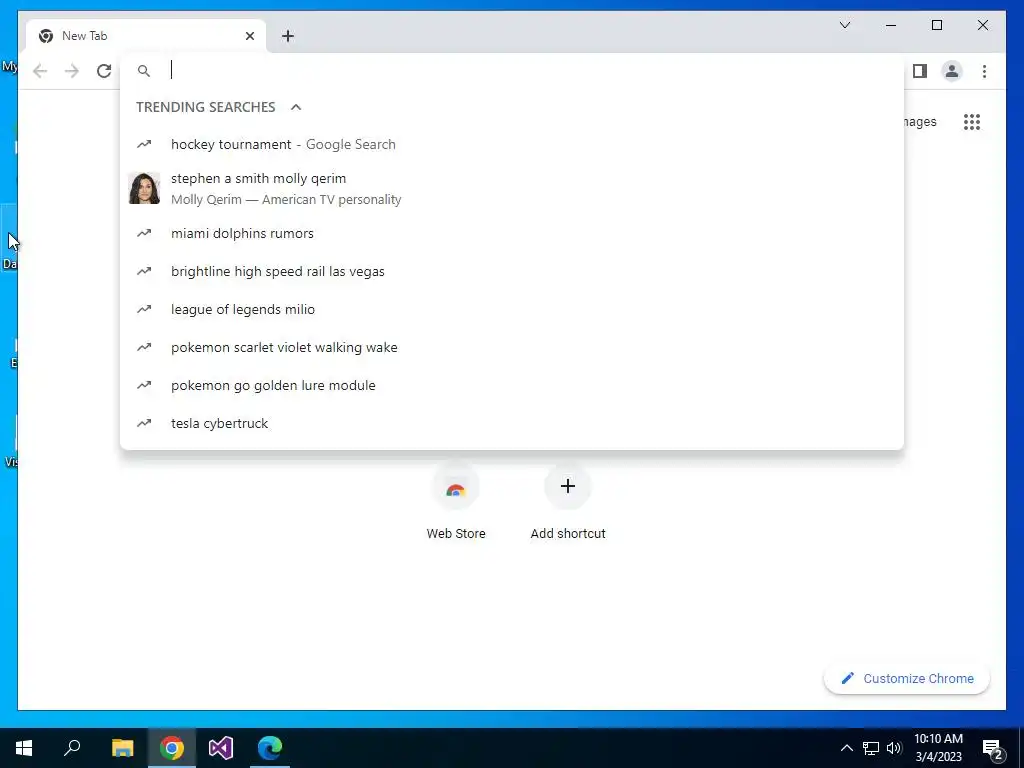This screenshot has width=1024, height=768.
Task: Launch Microsoft Edge from taskbar
Action: (270, 748)
